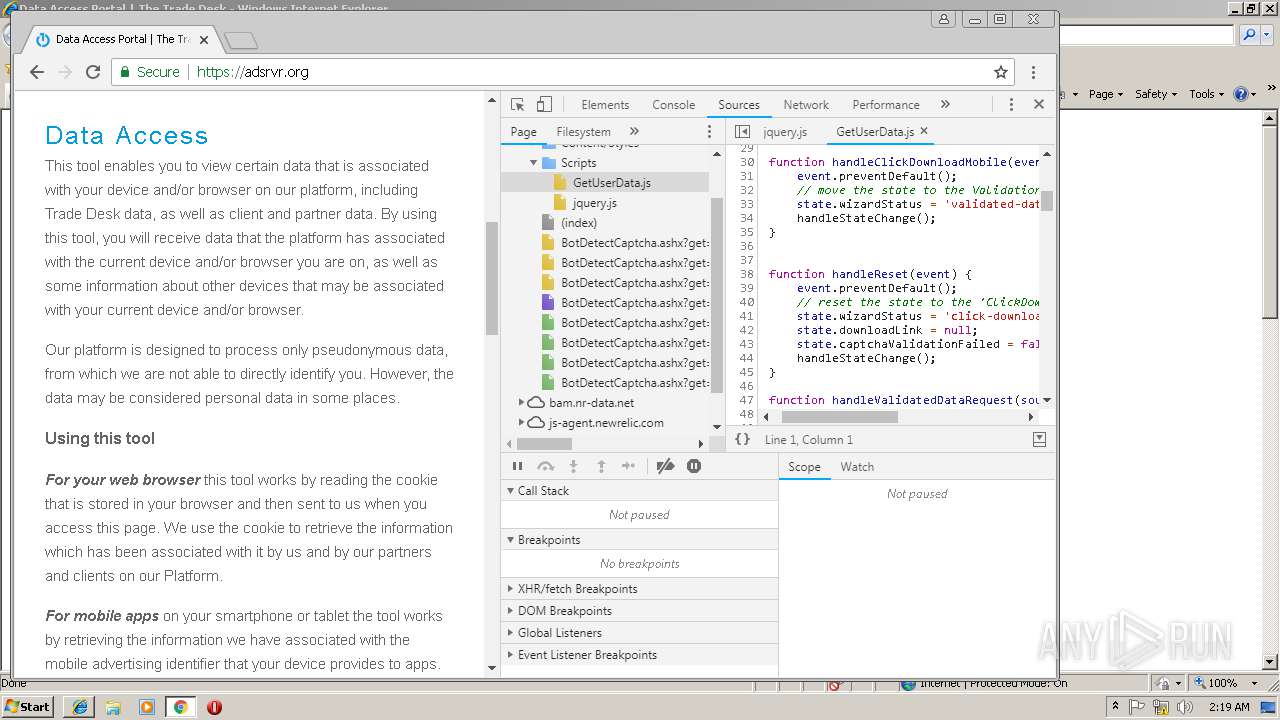
Task: Click the Internet Explorer search magnifier button
Action: (1249, 35)
